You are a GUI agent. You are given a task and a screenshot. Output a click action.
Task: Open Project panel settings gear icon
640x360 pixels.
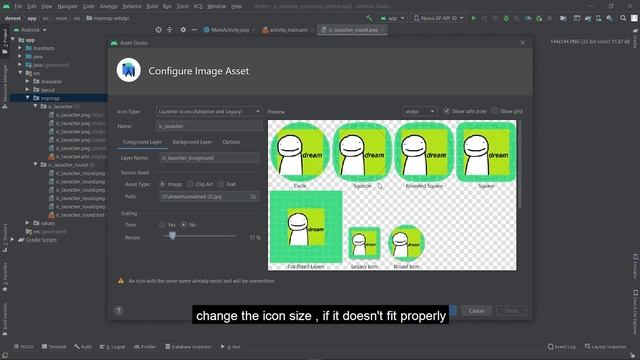pos(183,30)
